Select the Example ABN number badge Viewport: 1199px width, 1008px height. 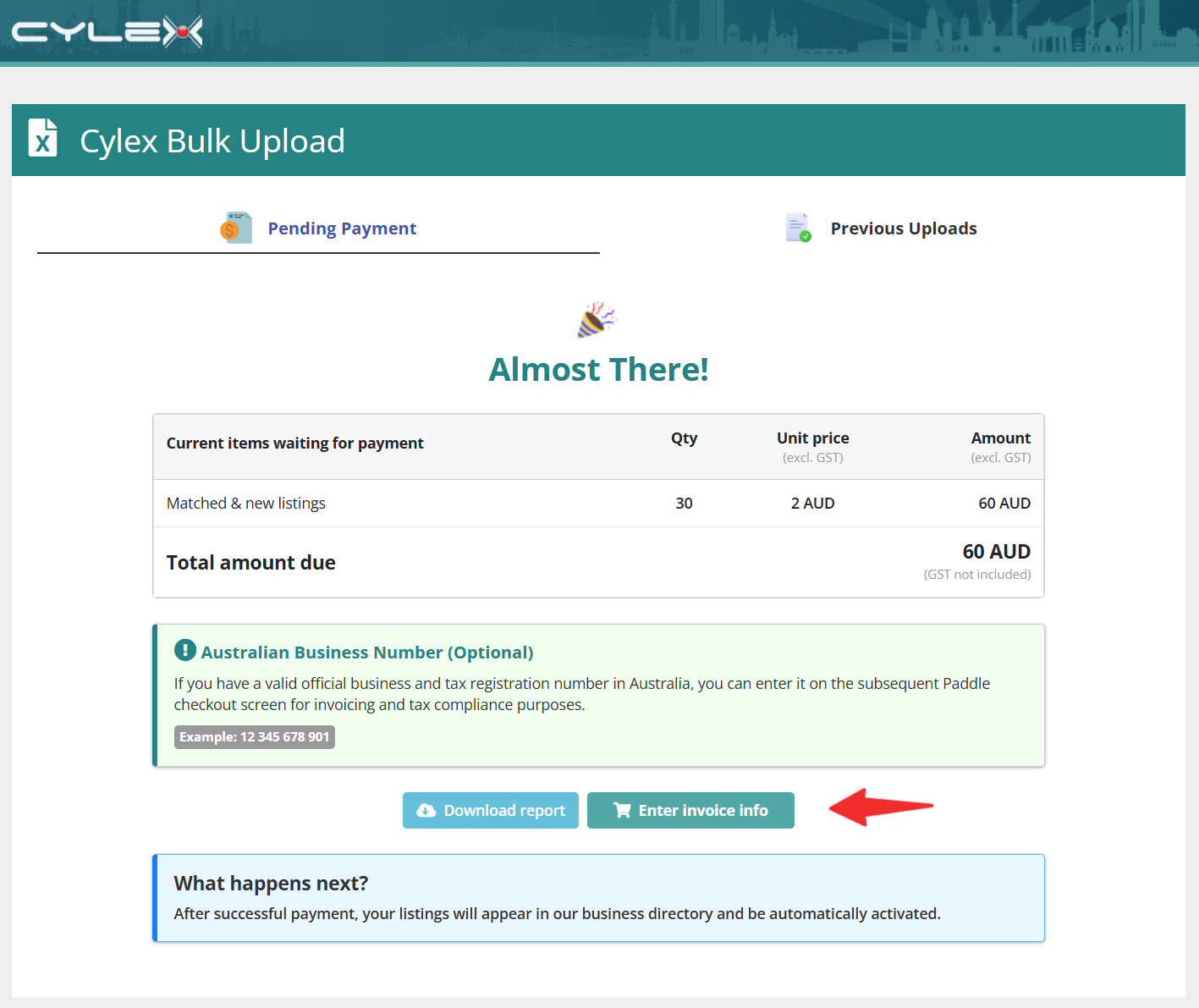click(x=255, y=737)
